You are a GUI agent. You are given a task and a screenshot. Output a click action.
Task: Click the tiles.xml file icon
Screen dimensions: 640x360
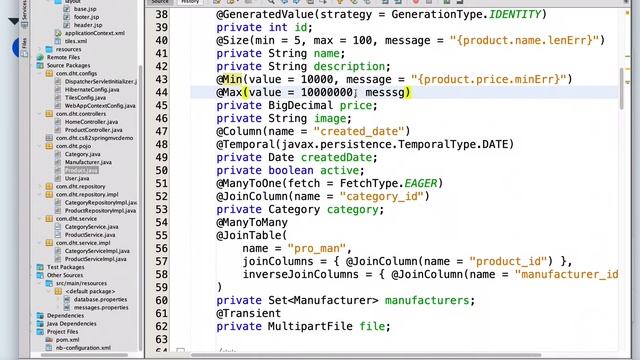pyautogui.click(x=58, y=41)
